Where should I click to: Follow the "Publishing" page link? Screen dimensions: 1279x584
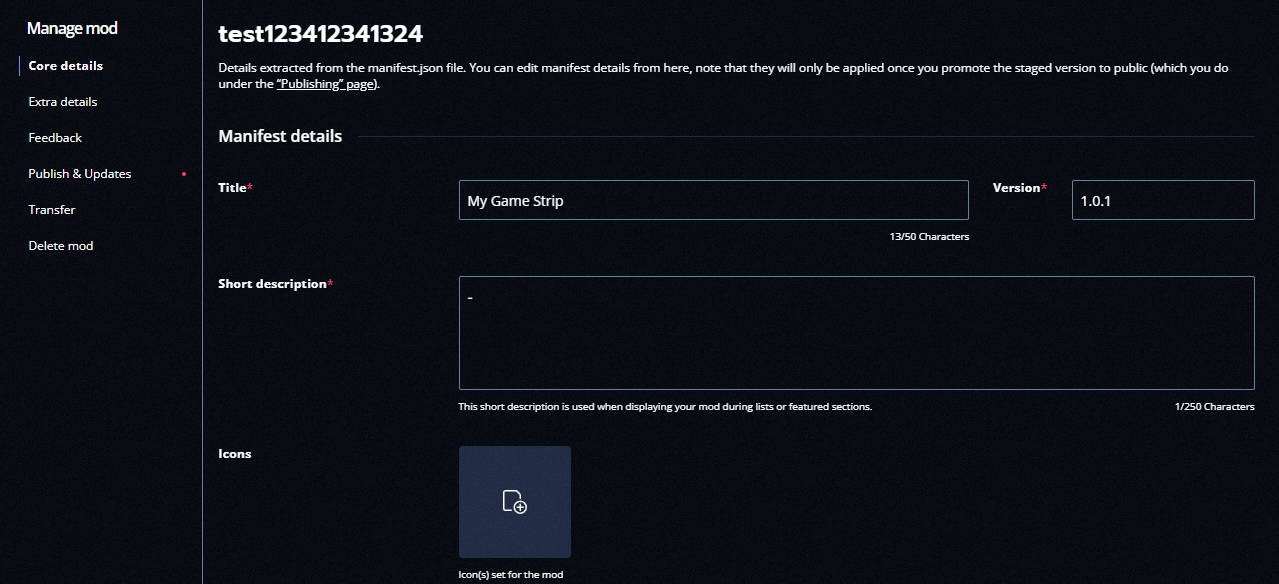click(x=325, y=84)
